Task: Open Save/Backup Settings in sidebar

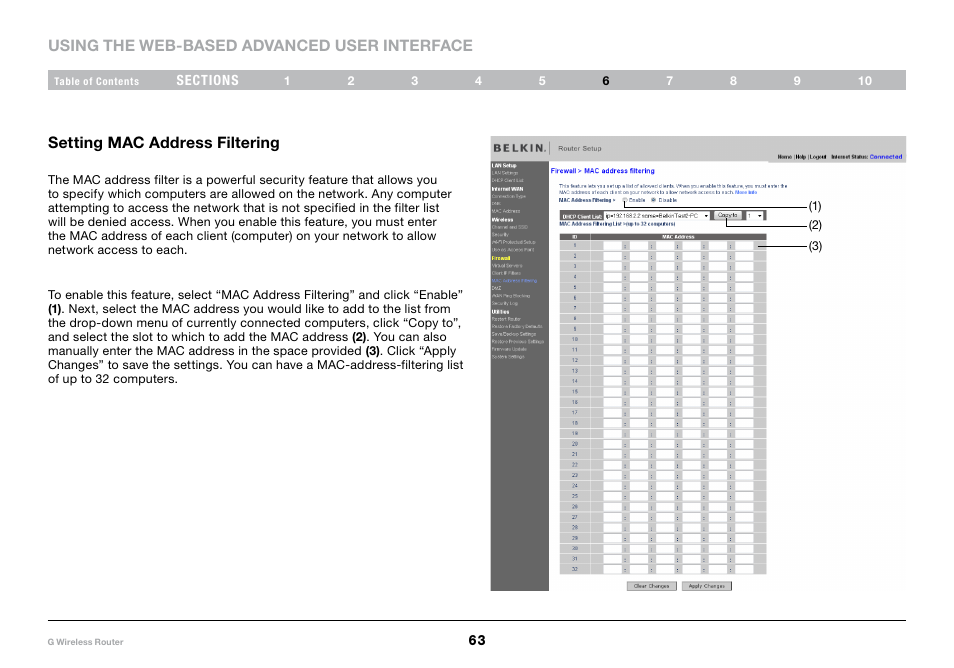Action: click(x=514, y=334)
